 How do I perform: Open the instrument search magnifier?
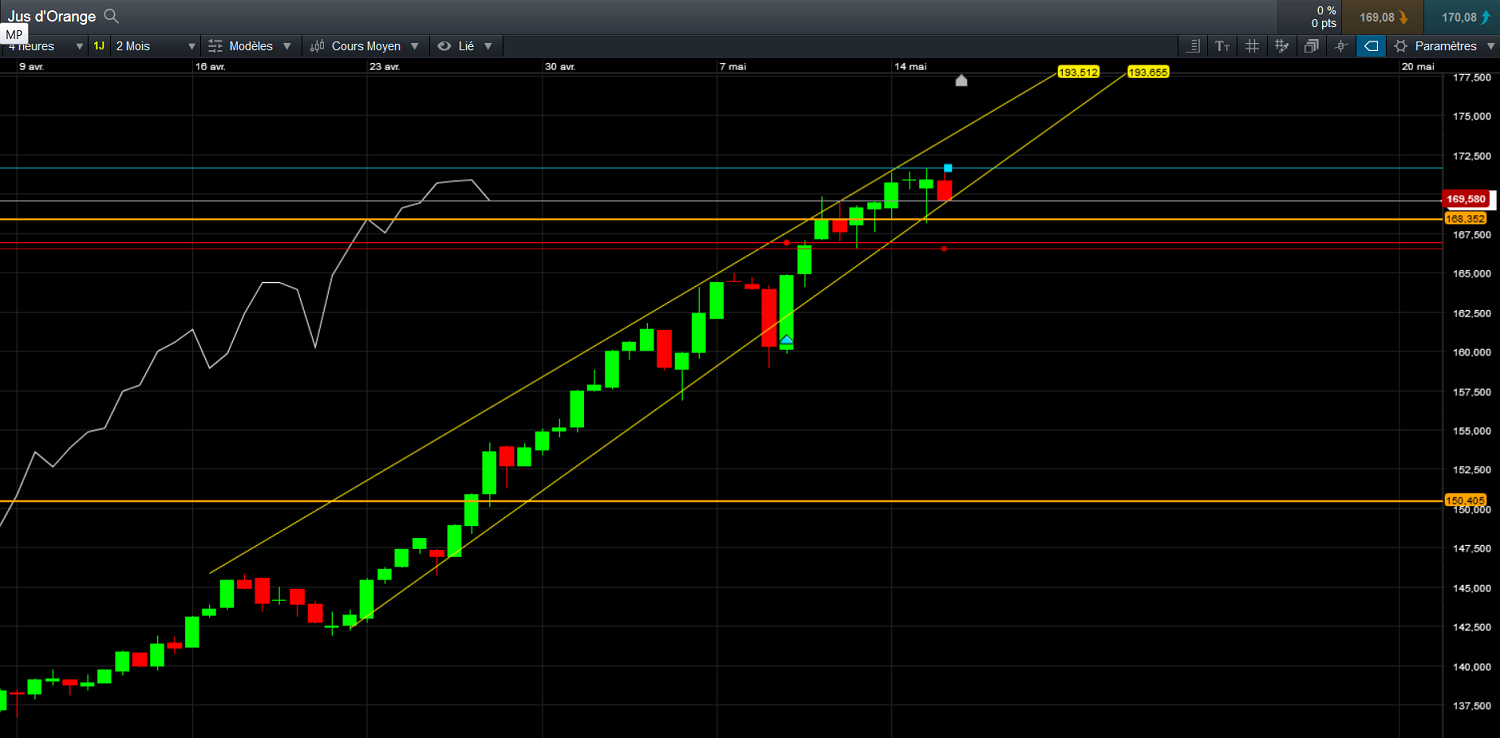tap(111, 16)
